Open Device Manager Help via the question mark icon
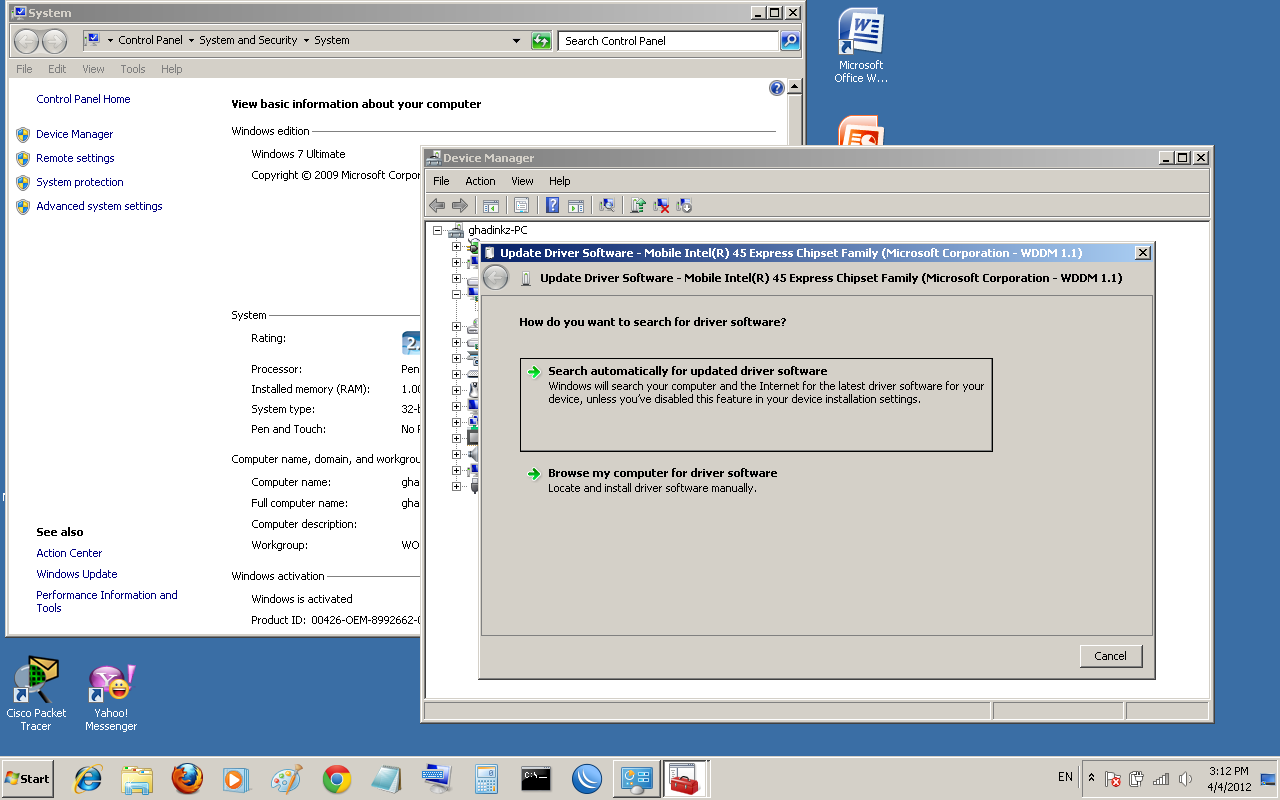The height and width of the screenshot is (800, 1280). 552,205
